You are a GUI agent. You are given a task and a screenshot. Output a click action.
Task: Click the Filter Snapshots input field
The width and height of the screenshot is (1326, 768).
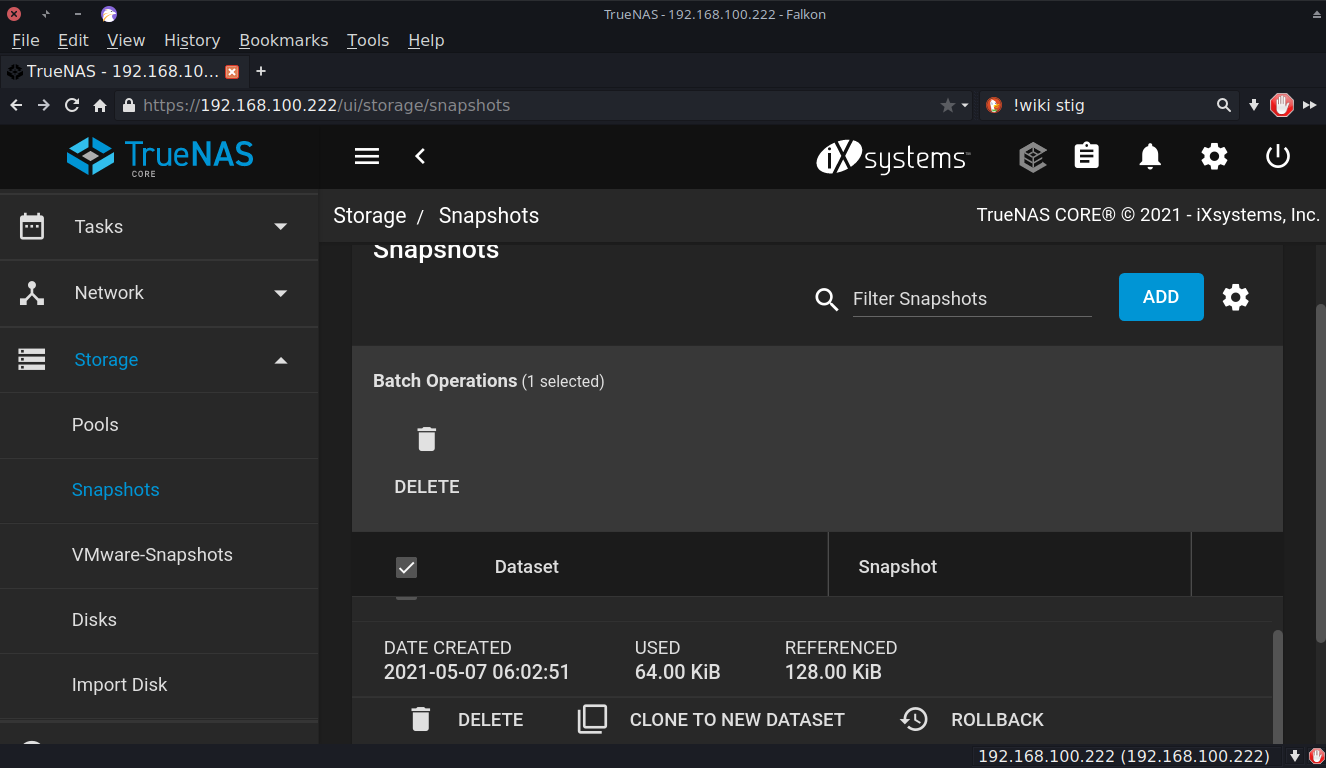tap(972, 299)
